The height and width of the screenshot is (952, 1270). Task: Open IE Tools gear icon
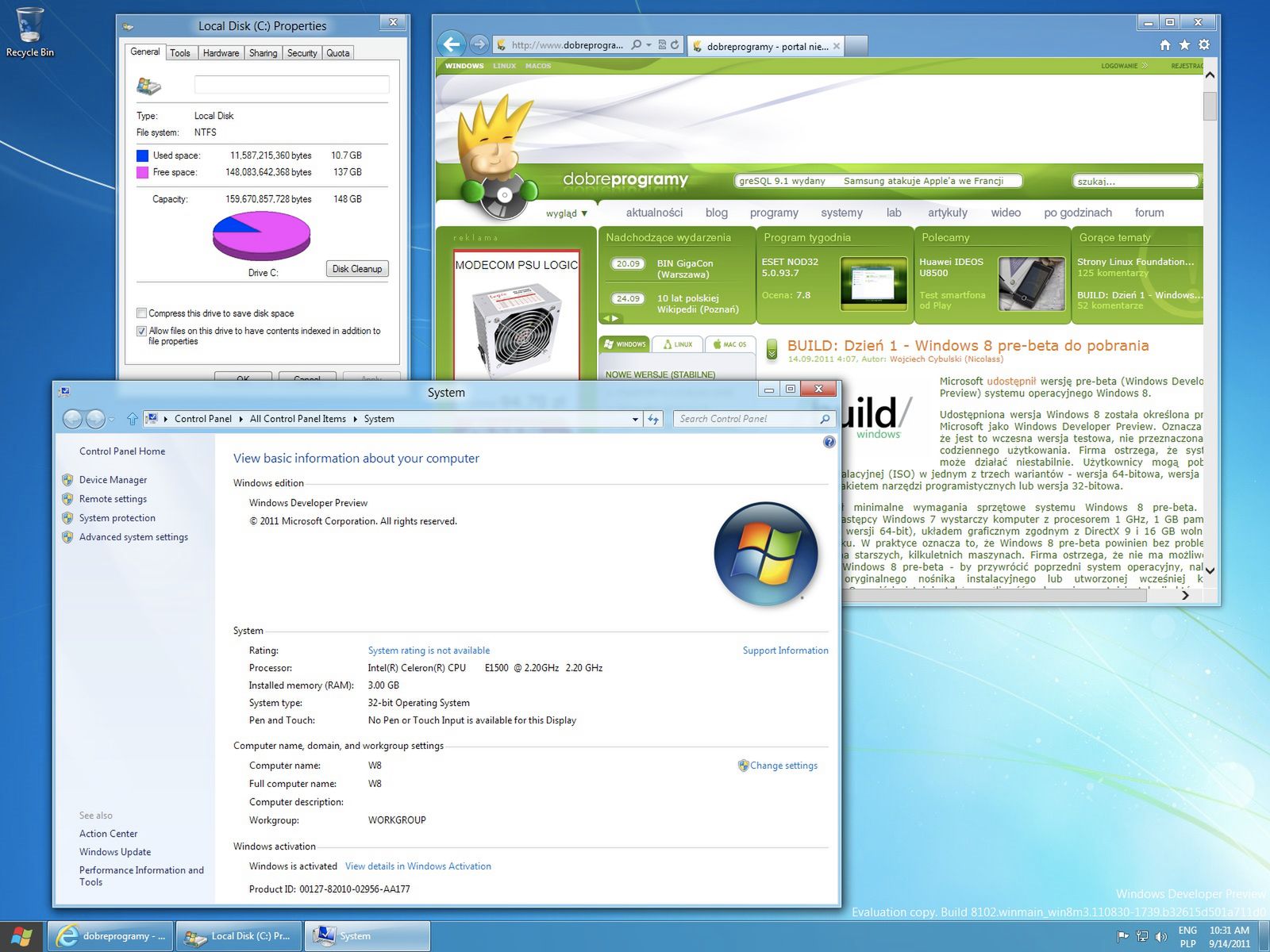point(1204,45)
